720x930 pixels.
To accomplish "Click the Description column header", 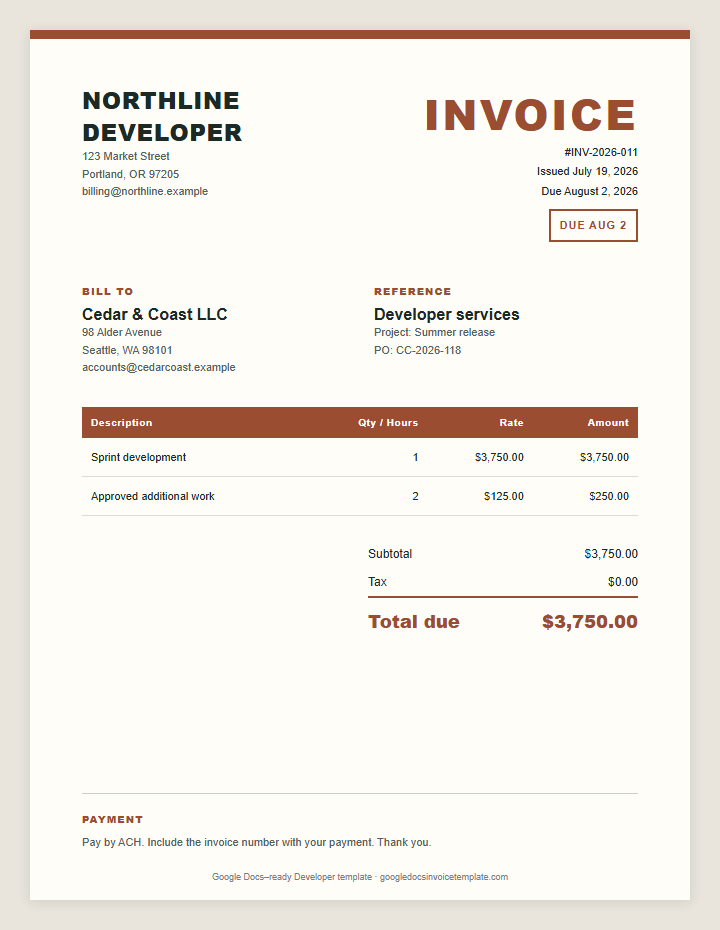I will point(122,422).
